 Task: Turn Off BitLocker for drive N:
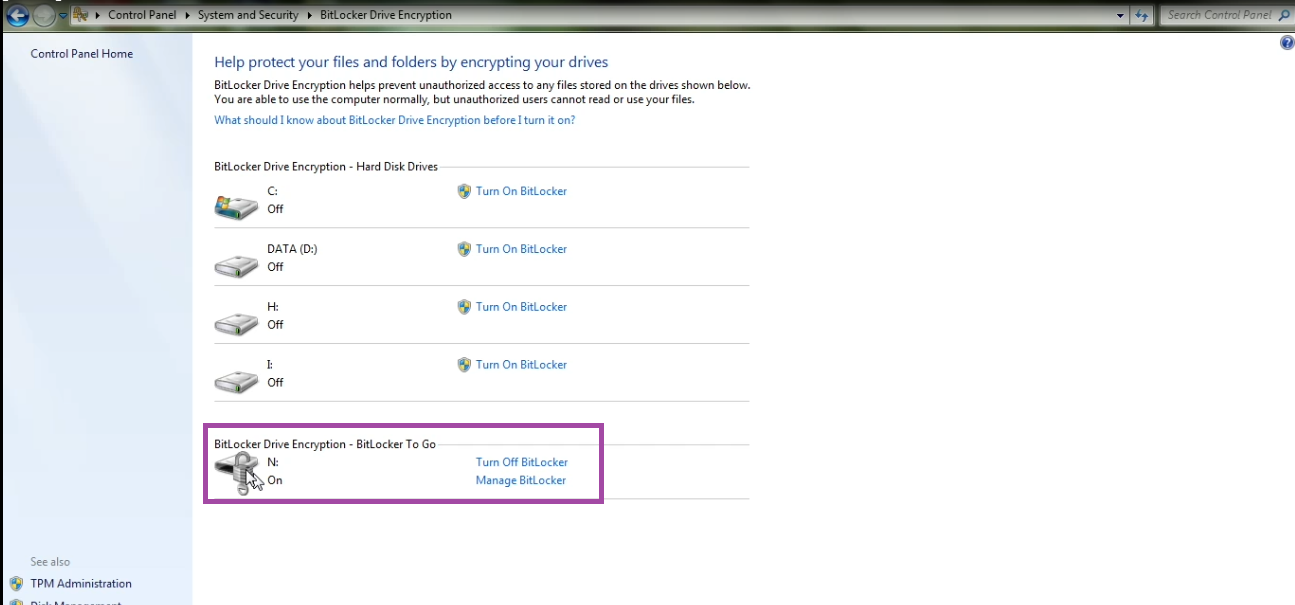[522, 462]
